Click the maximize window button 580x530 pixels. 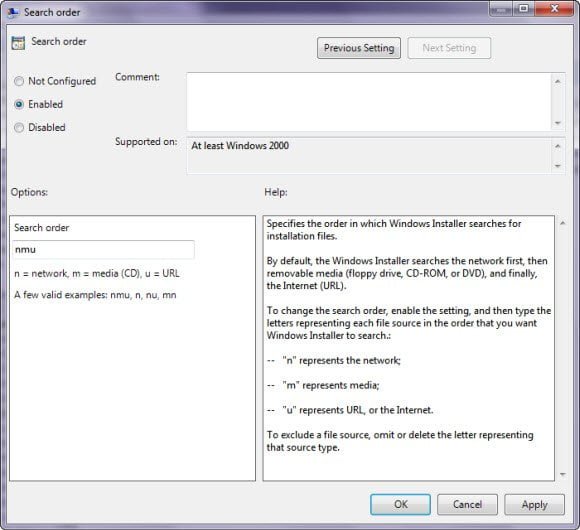click(523, 8)
